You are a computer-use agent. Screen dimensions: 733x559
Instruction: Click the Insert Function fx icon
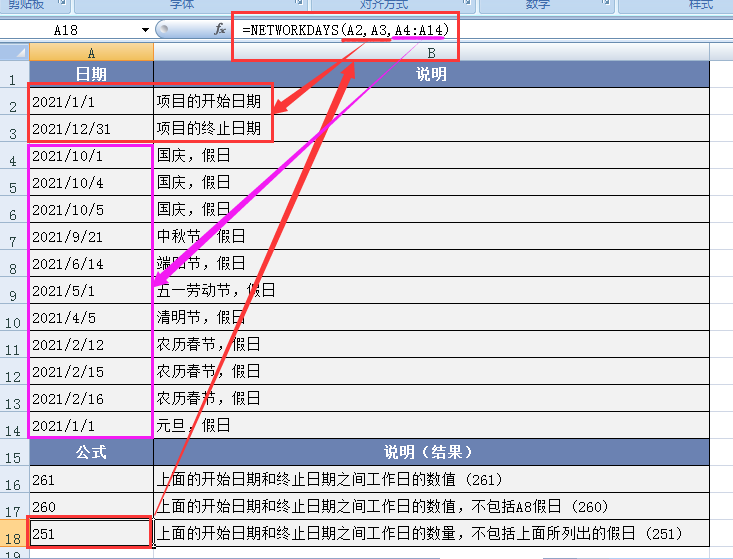click(220, 29)
